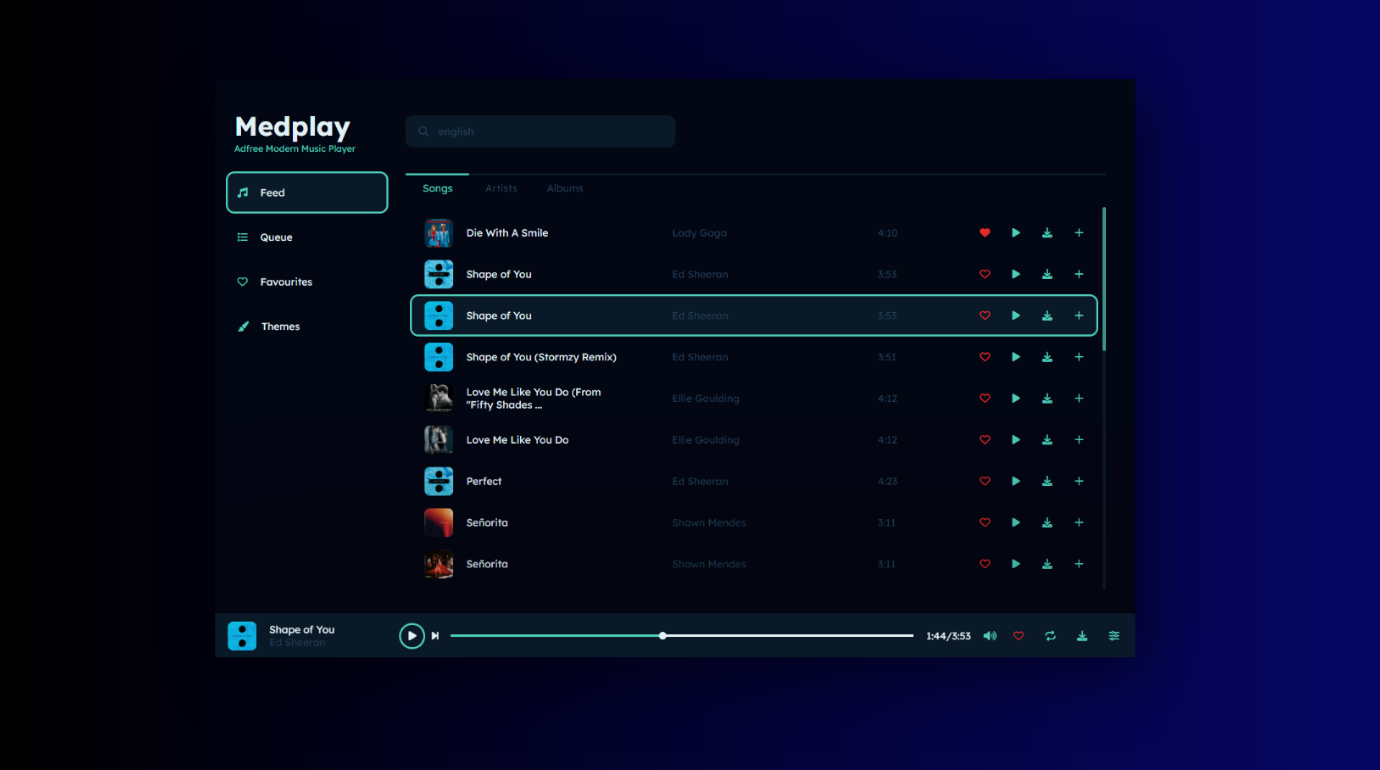This screenshot has width=1380, height=770.
Task: Click the first Señorita album thumbnail
Action: [438, 523]
